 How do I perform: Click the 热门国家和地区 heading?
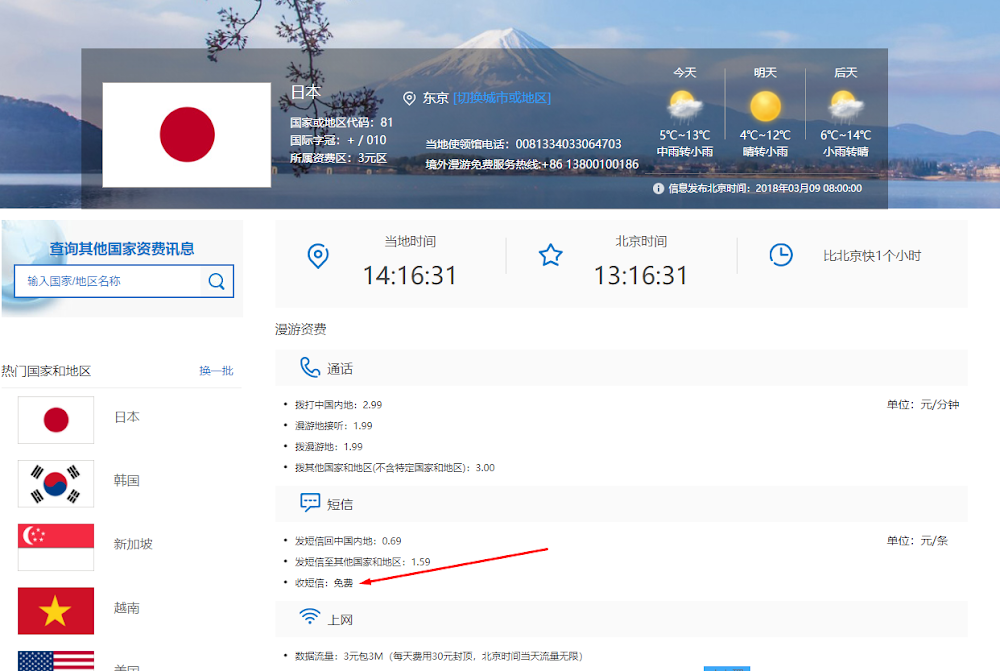pos(46,371)
